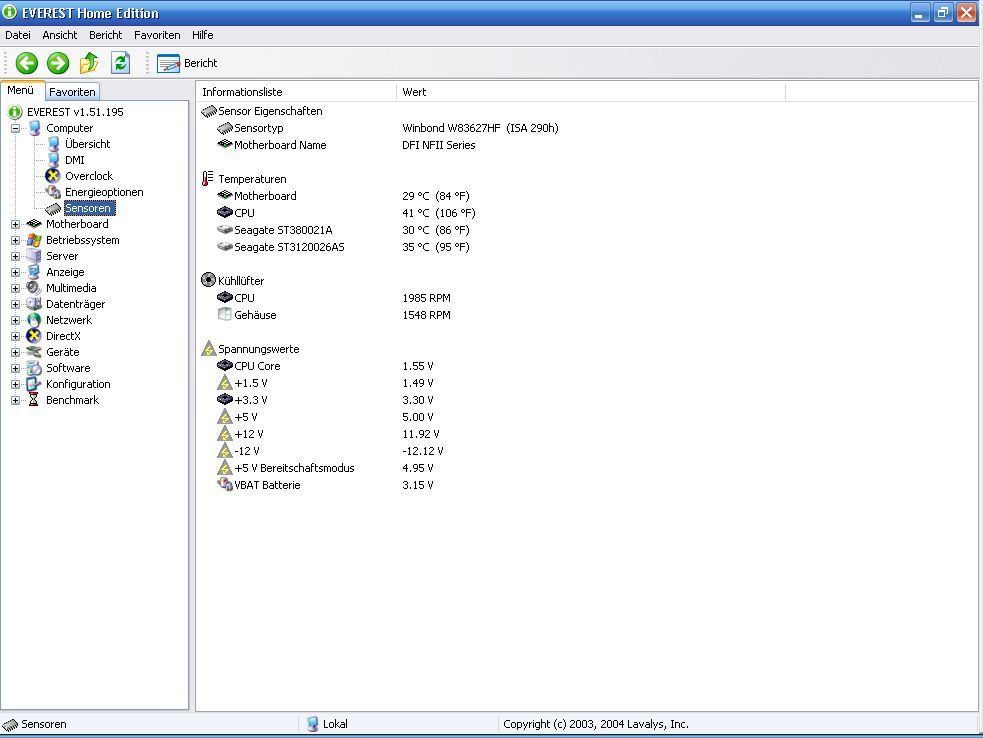
Task: Open the Hilfe menu
Action: (202, 35)
